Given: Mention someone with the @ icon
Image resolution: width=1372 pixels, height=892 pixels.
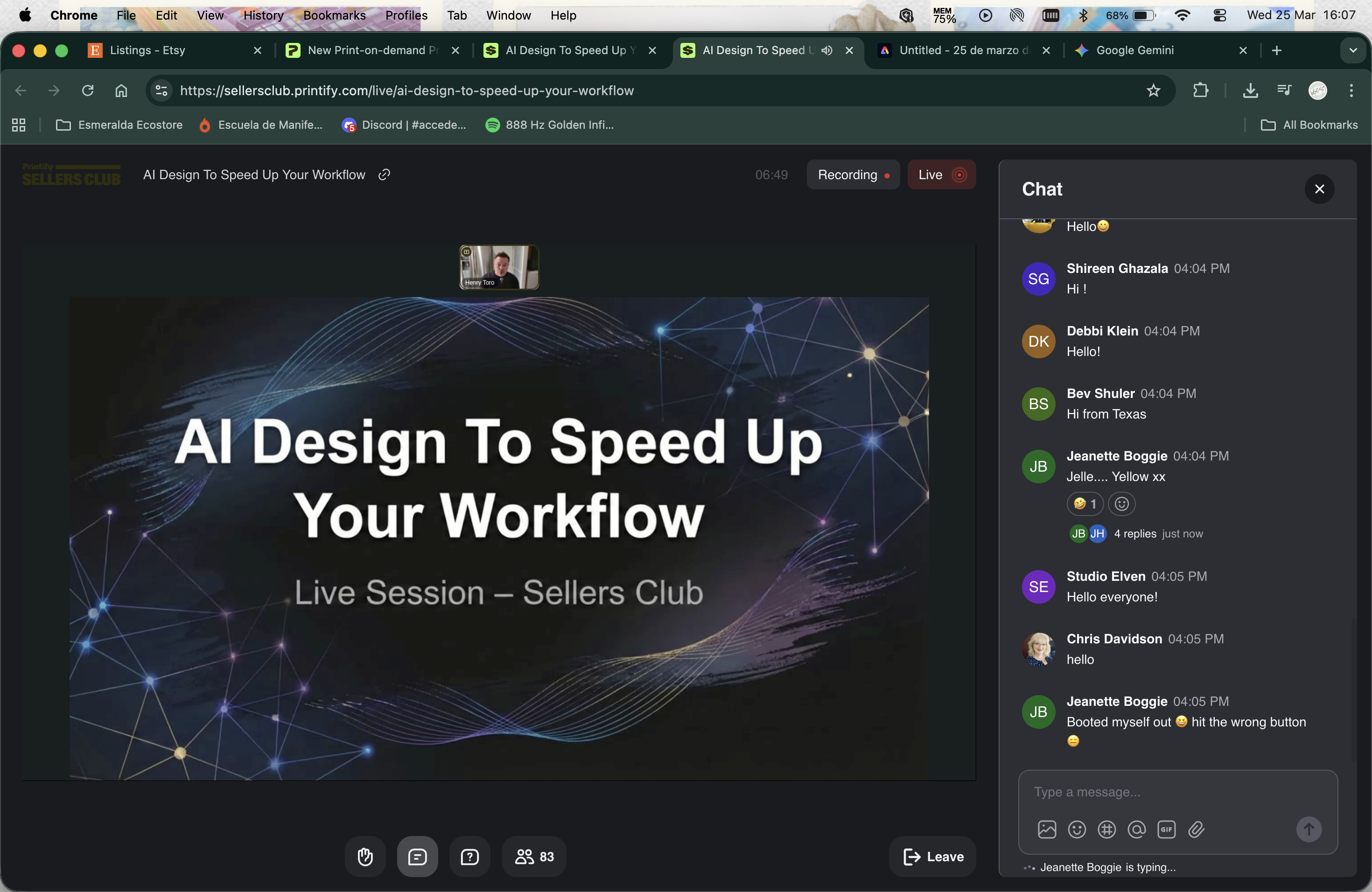Looking at the screenshot, I should [x=1137, y=829].
